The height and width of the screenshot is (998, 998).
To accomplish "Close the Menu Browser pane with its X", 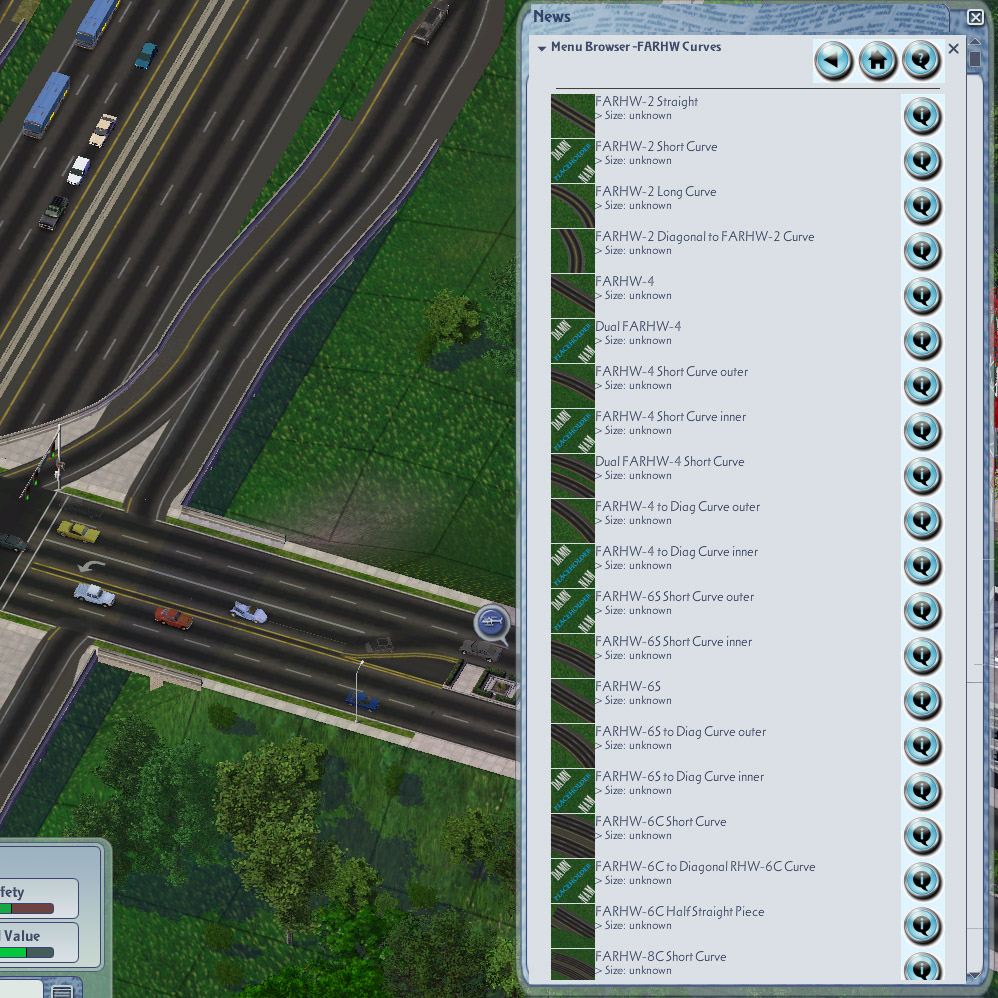I will [x=953, y=48].
